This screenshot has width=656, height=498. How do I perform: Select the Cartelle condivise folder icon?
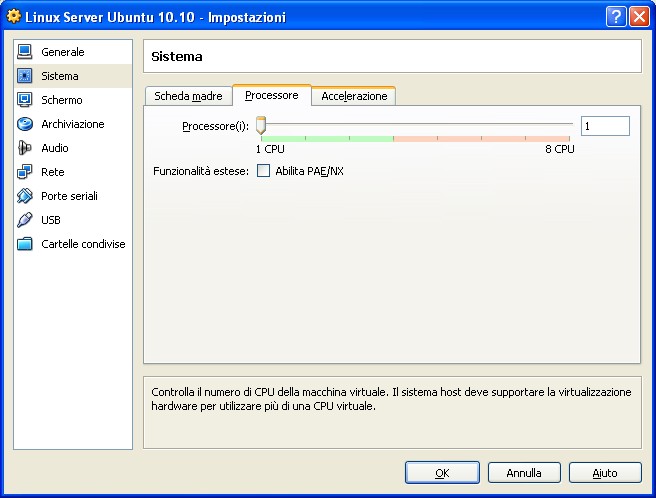25,244
